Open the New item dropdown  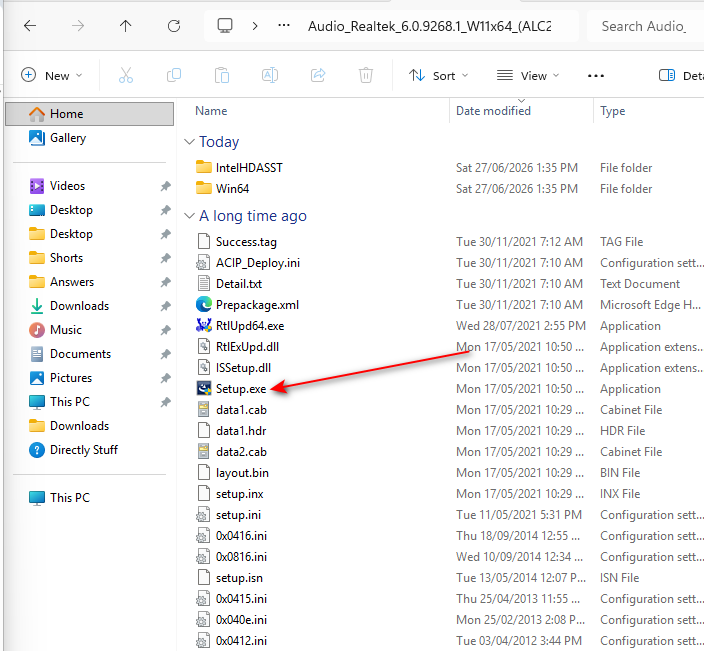pos(52,75)
